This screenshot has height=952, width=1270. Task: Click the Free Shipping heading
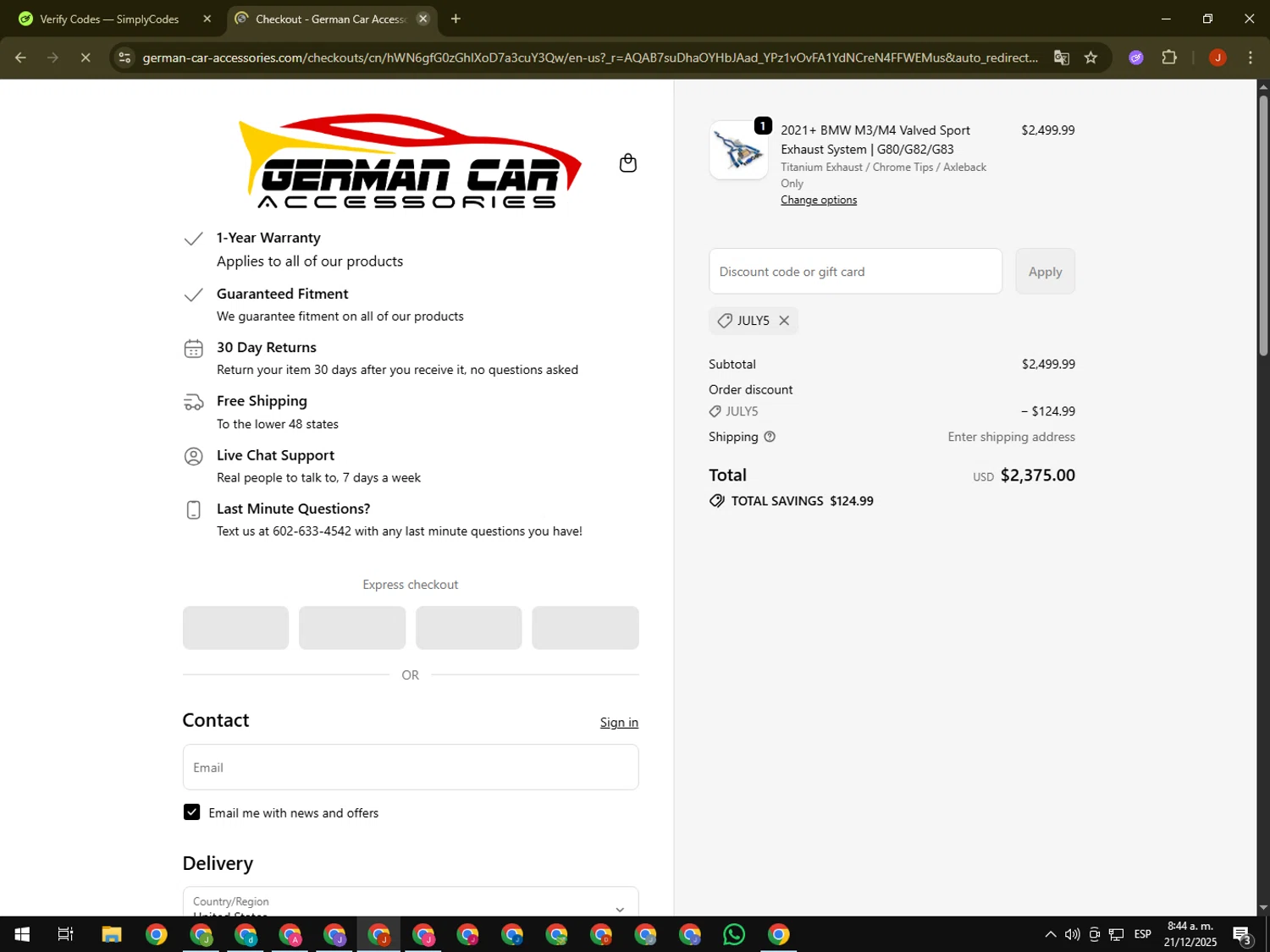pyautogui.click(x=262, y=401)
